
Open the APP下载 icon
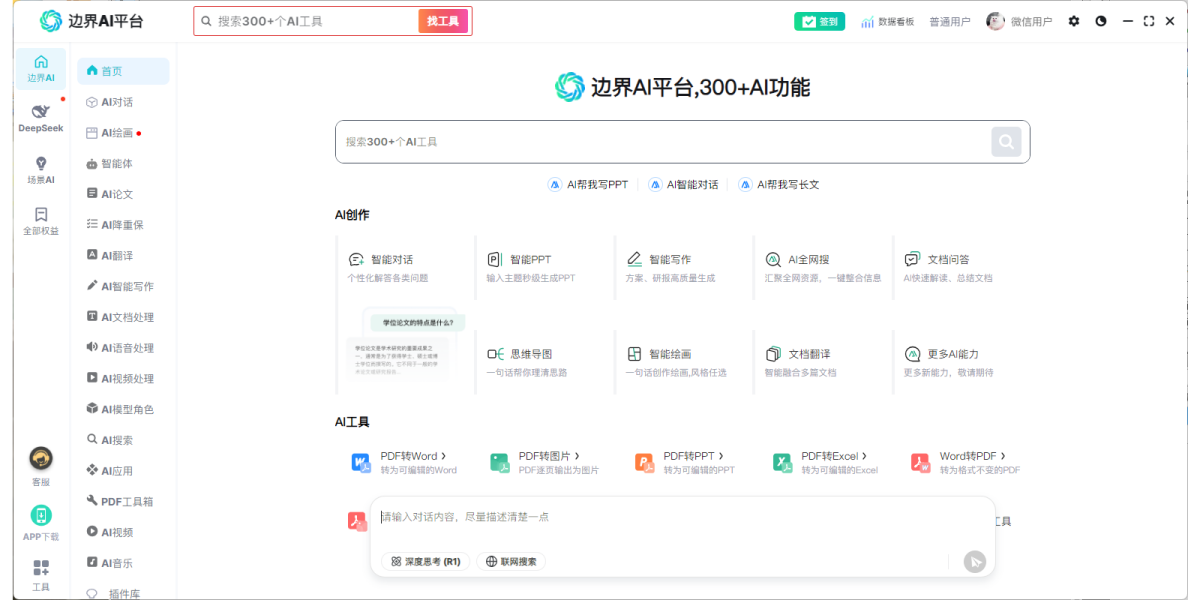tap(41, 516)
